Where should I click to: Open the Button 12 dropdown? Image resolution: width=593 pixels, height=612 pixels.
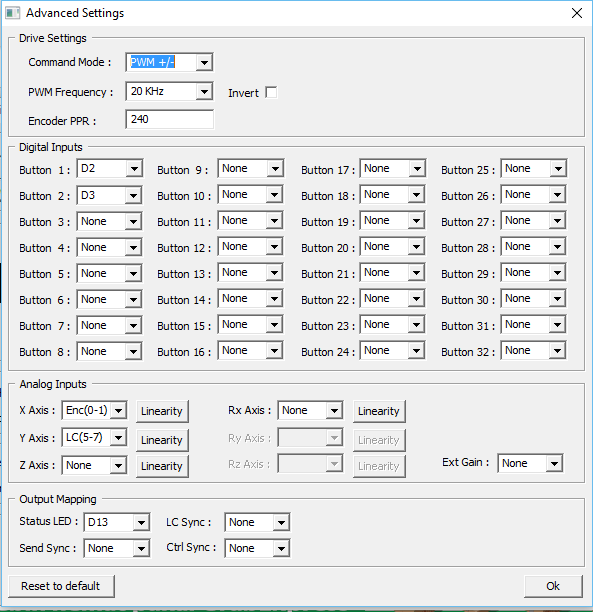pyautogui.click(x=251, y=247)
